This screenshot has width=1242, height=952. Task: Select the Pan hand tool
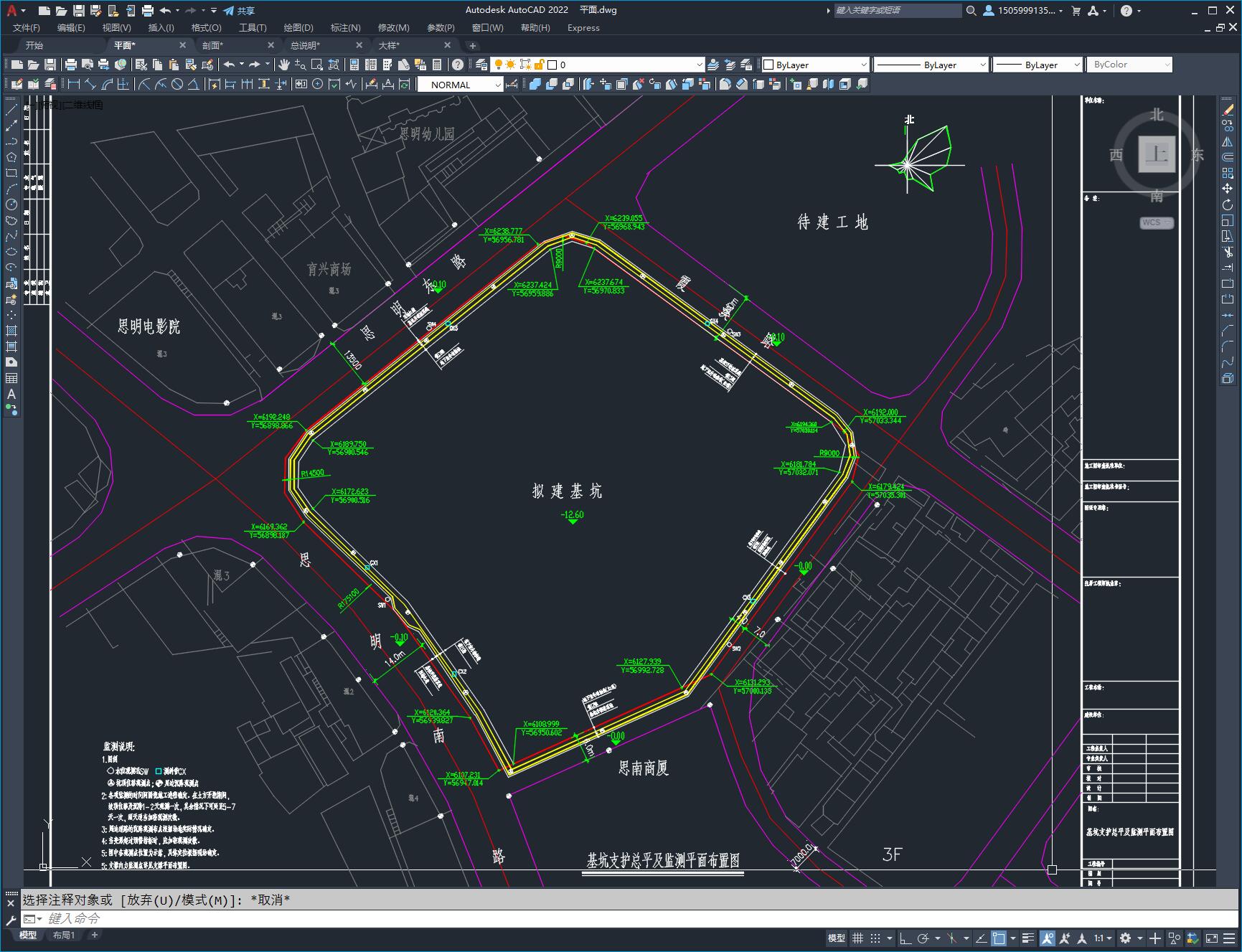(x=284, y=65)
